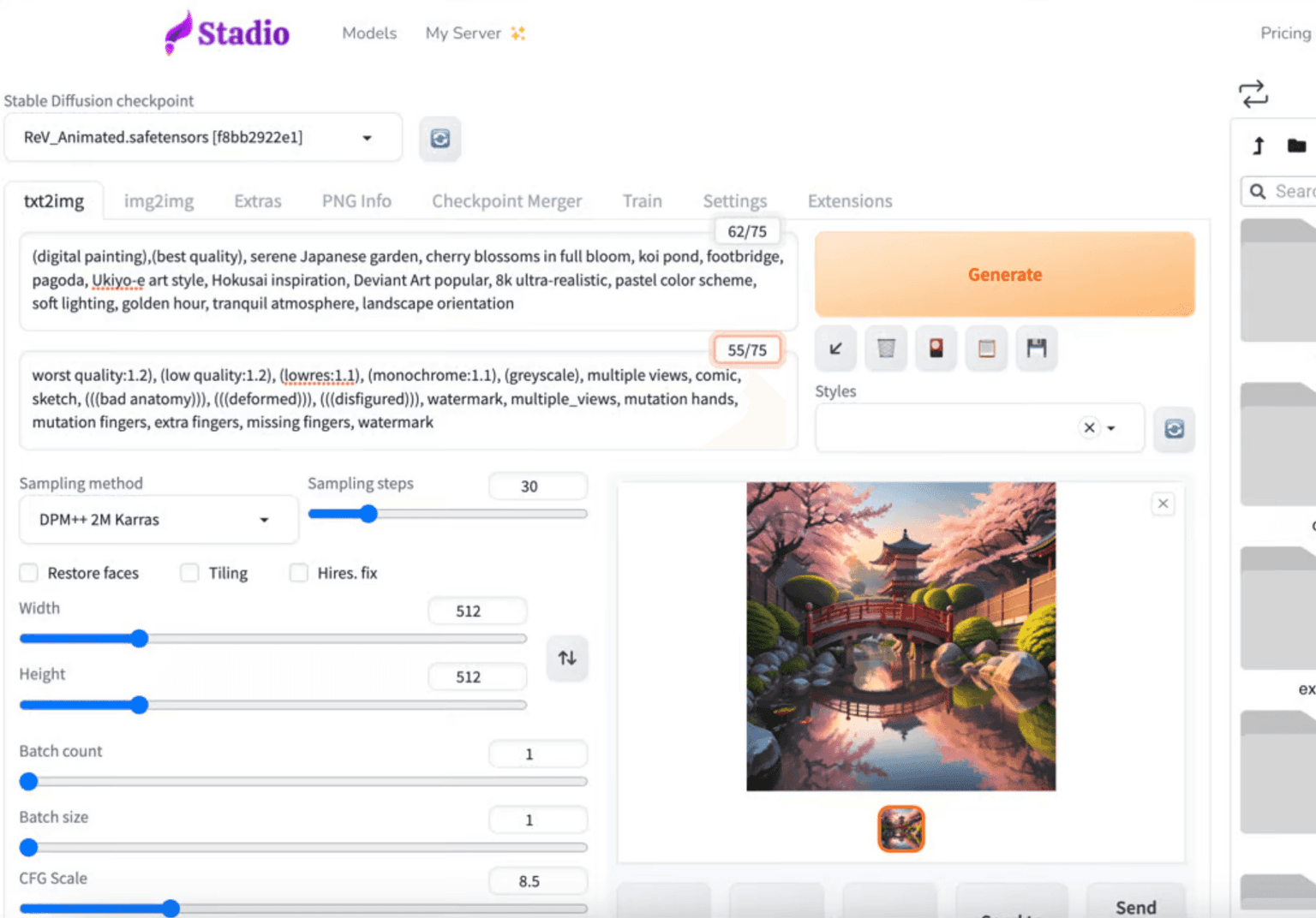Click the Batch count slider

pos(303,781)
